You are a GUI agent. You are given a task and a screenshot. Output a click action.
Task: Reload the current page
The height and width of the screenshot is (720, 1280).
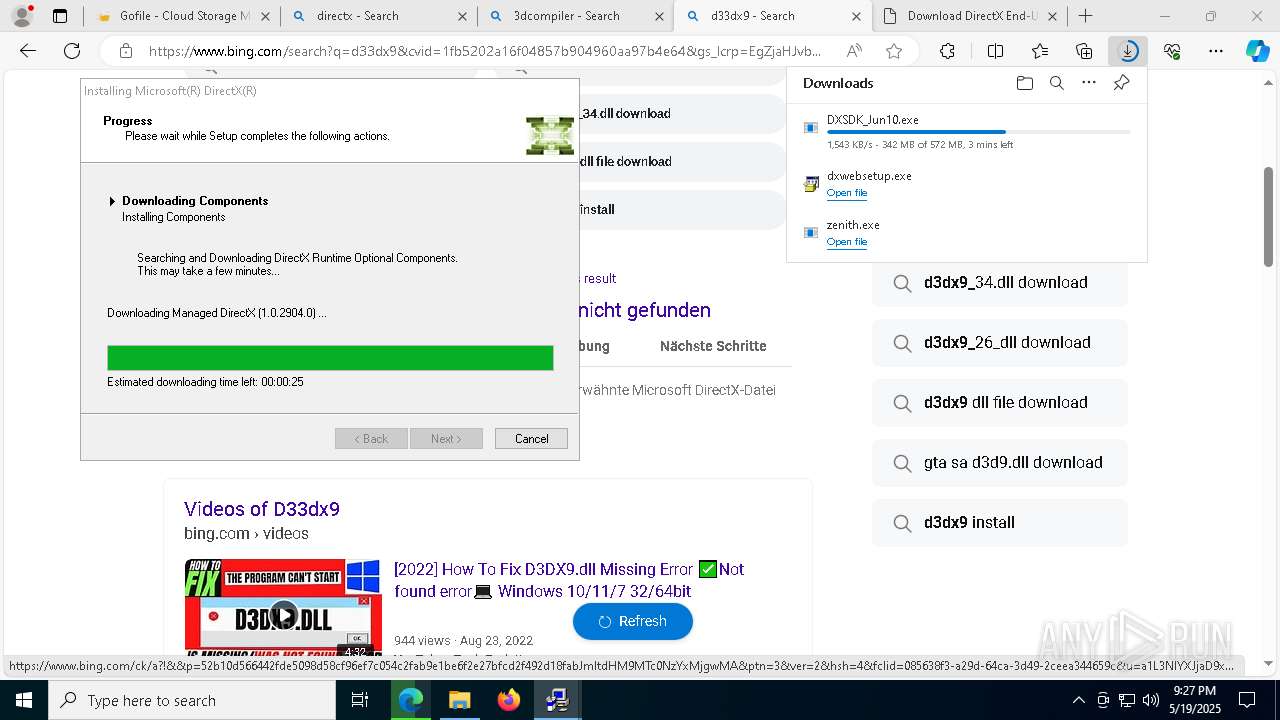(72, 51)
